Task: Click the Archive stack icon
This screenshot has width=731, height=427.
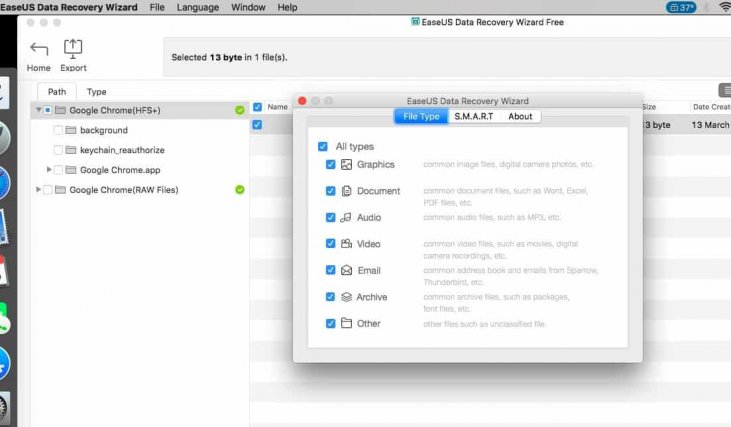Action: pos(347,297)
